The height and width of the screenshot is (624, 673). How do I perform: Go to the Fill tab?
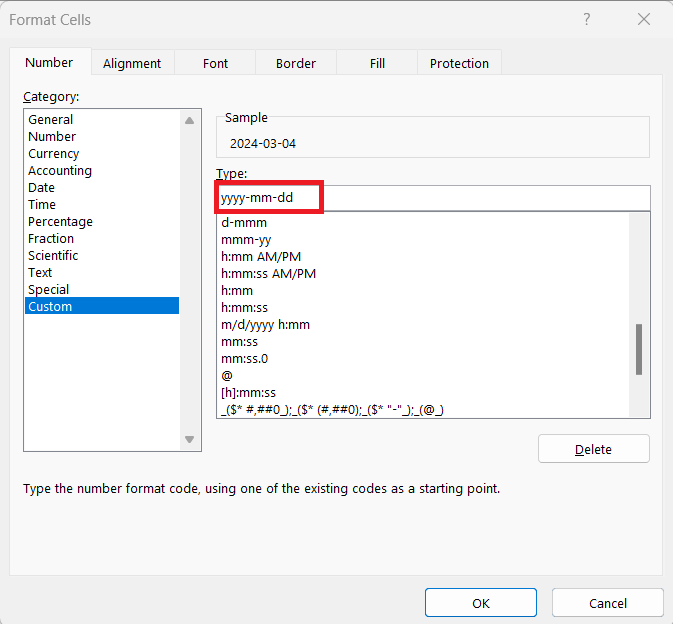click(x=377, y=64)
